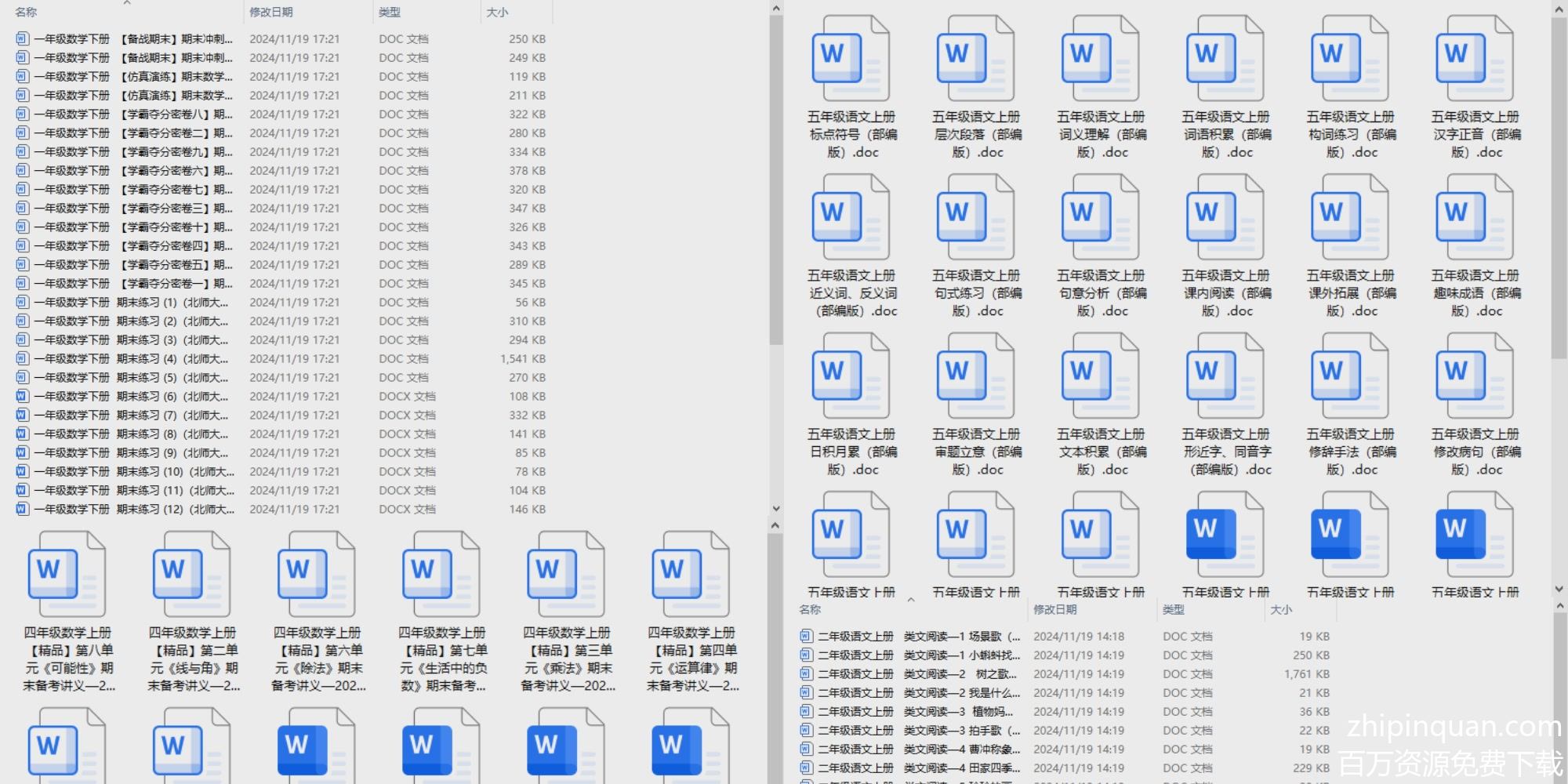
Task: Sort 二年级语文上册 list by 大小 column
Action: click(x=1281, y=610)
